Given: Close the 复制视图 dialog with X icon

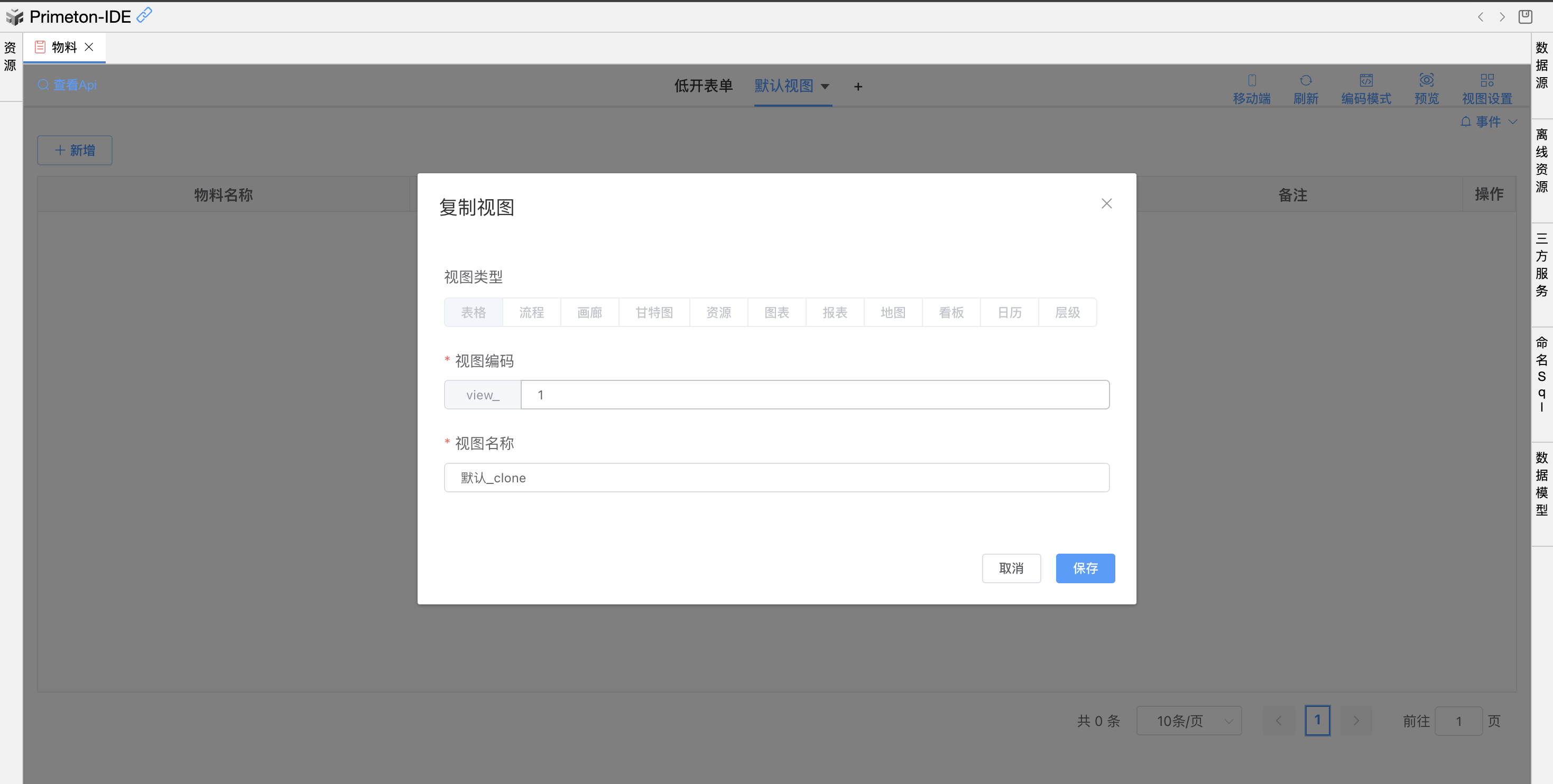Looking at the screenshot, I should (1106, 204).
